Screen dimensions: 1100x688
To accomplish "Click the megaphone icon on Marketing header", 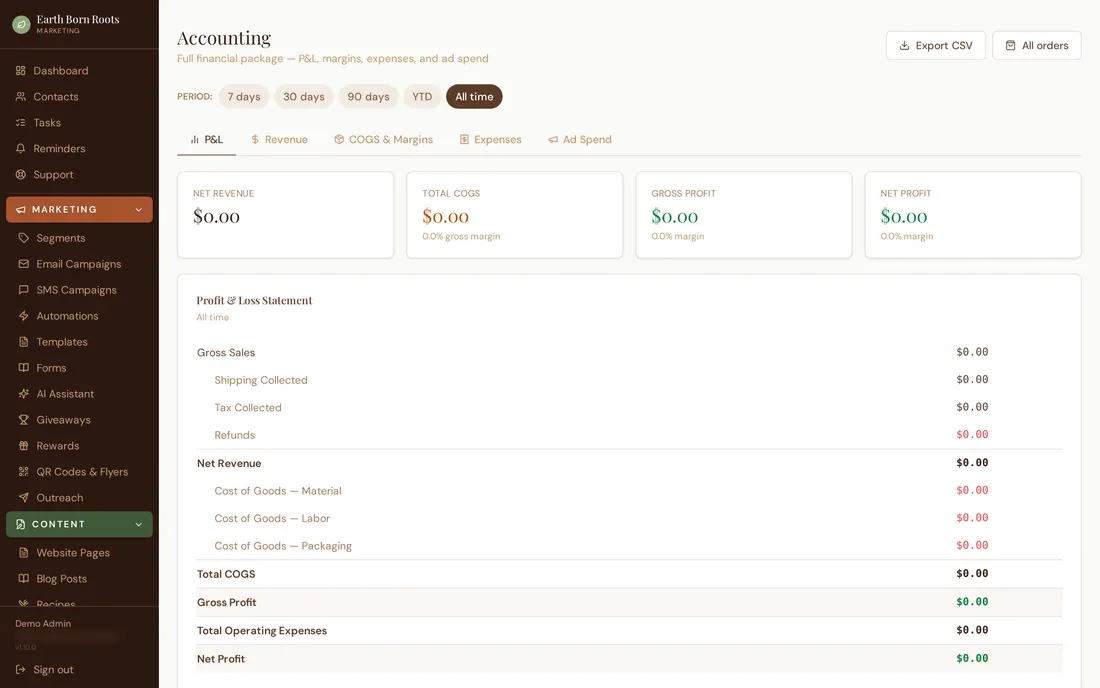I will click(20, 210).
